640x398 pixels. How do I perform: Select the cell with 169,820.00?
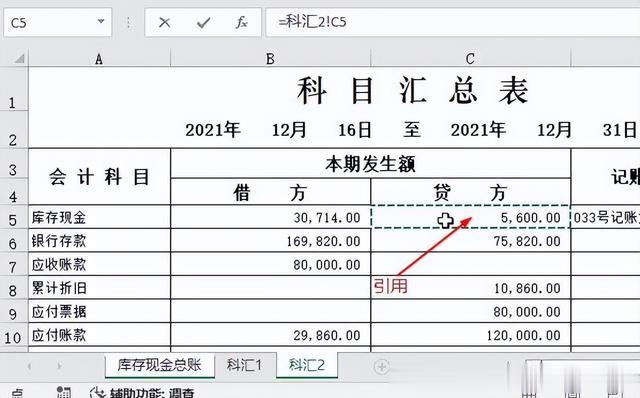tap(270, 240)
